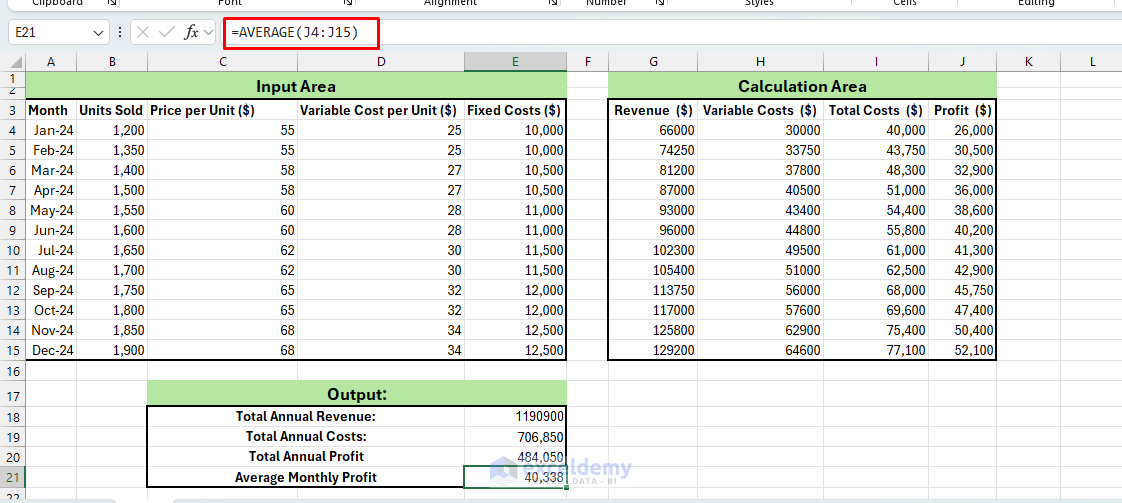Select column L header

1092,62
